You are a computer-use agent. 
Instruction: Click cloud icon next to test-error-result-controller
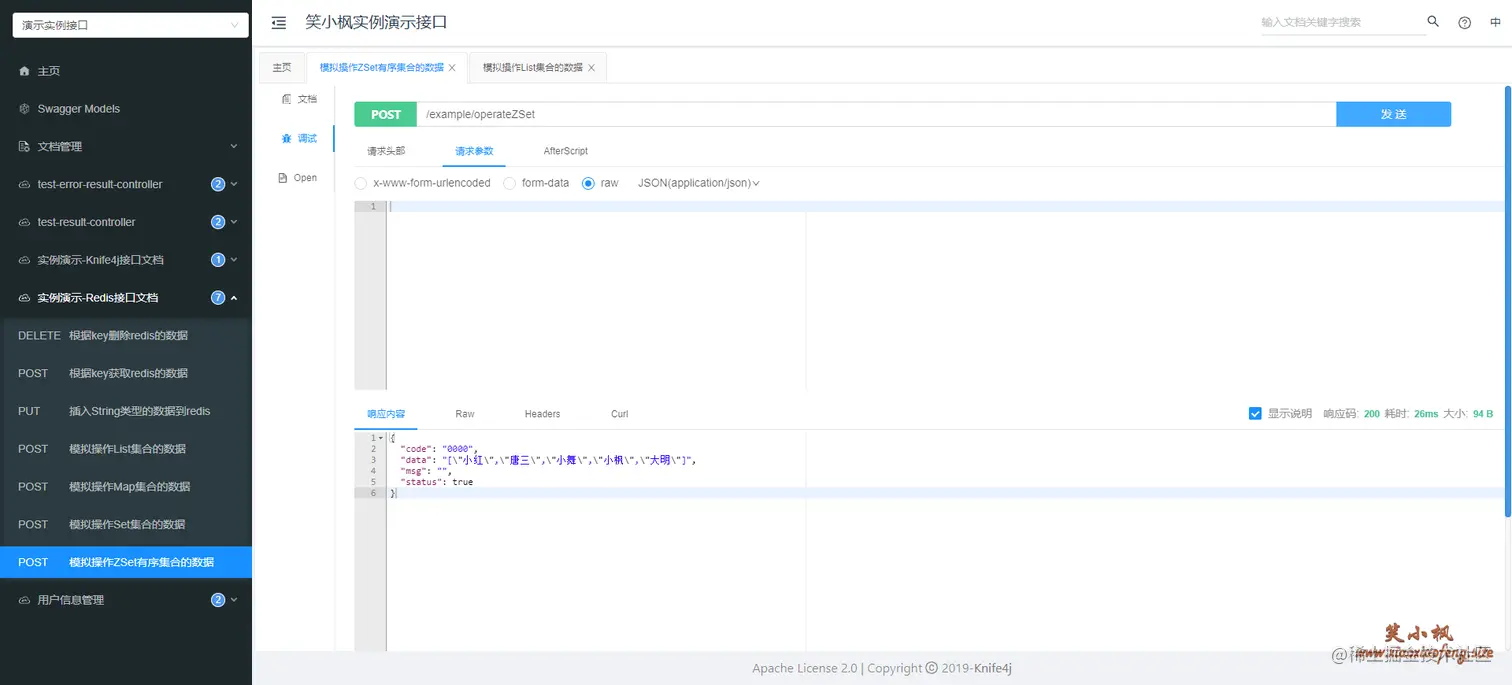pos(24,185)
